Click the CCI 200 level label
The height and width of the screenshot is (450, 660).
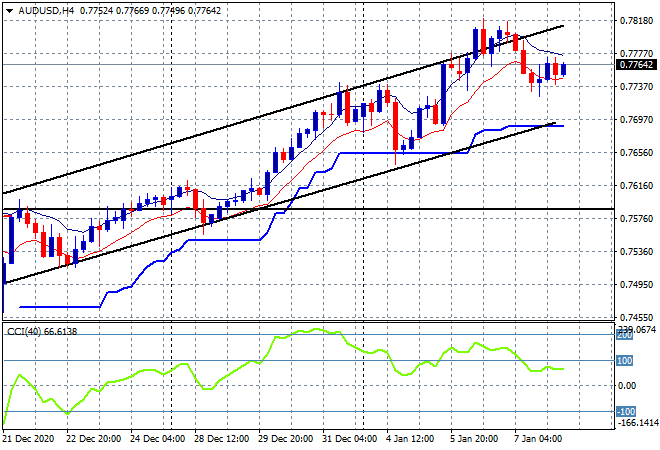point(625,335)
